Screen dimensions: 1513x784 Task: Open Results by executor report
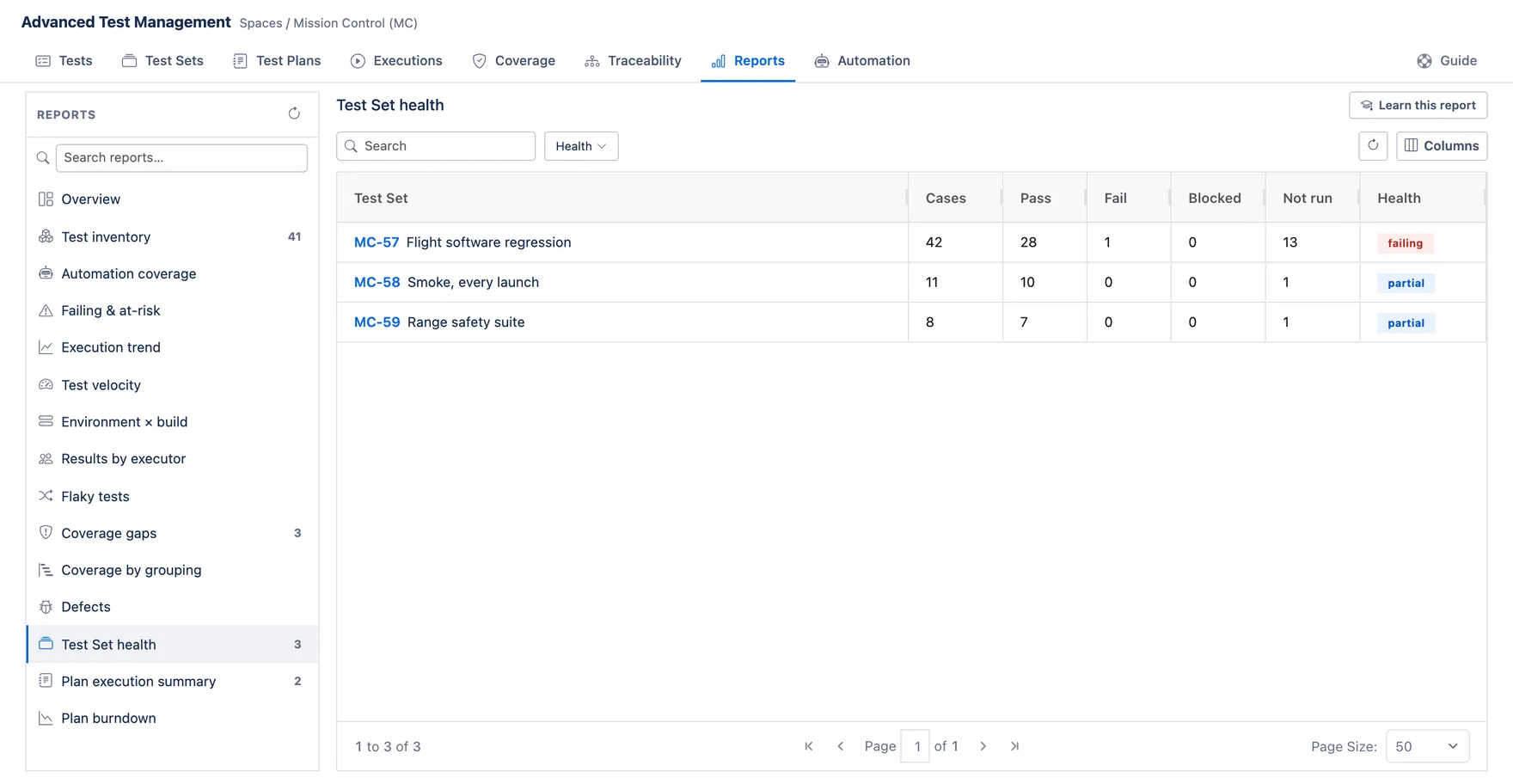173,459
